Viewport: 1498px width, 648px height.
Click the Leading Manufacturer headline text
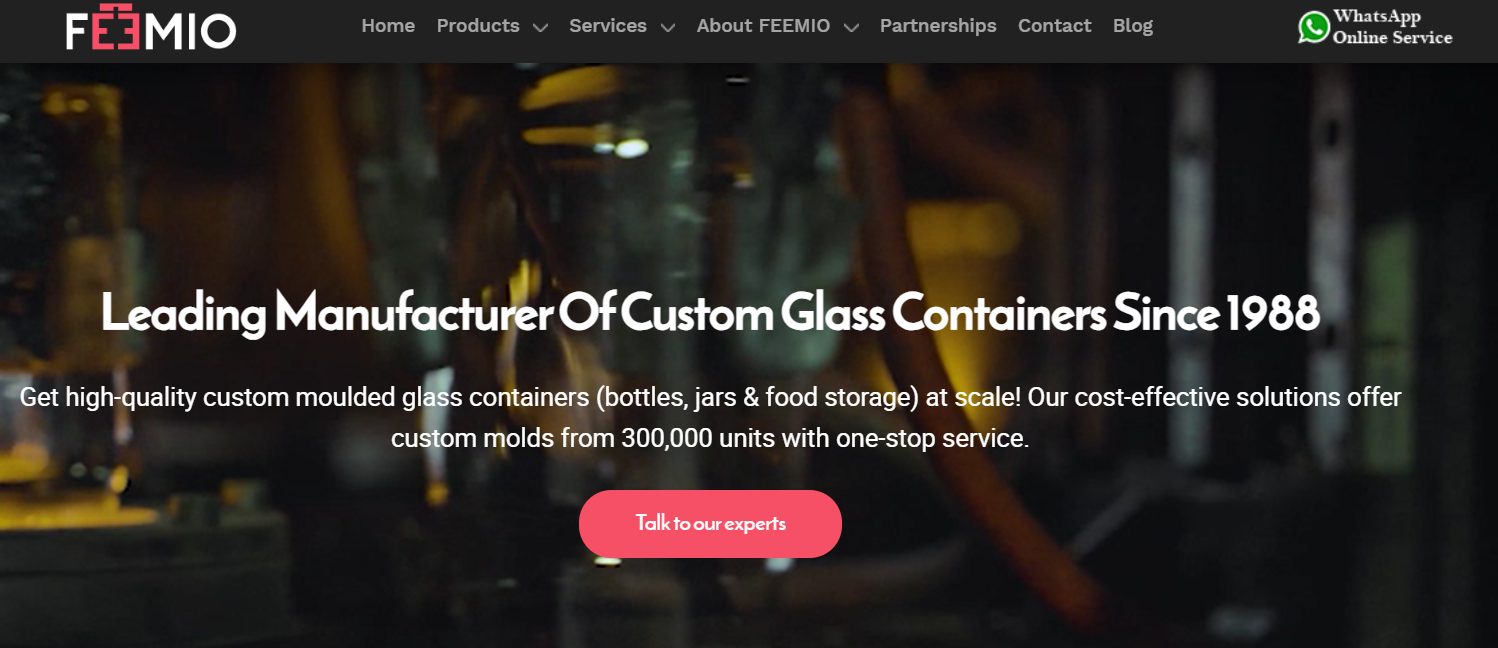point(710,313)
